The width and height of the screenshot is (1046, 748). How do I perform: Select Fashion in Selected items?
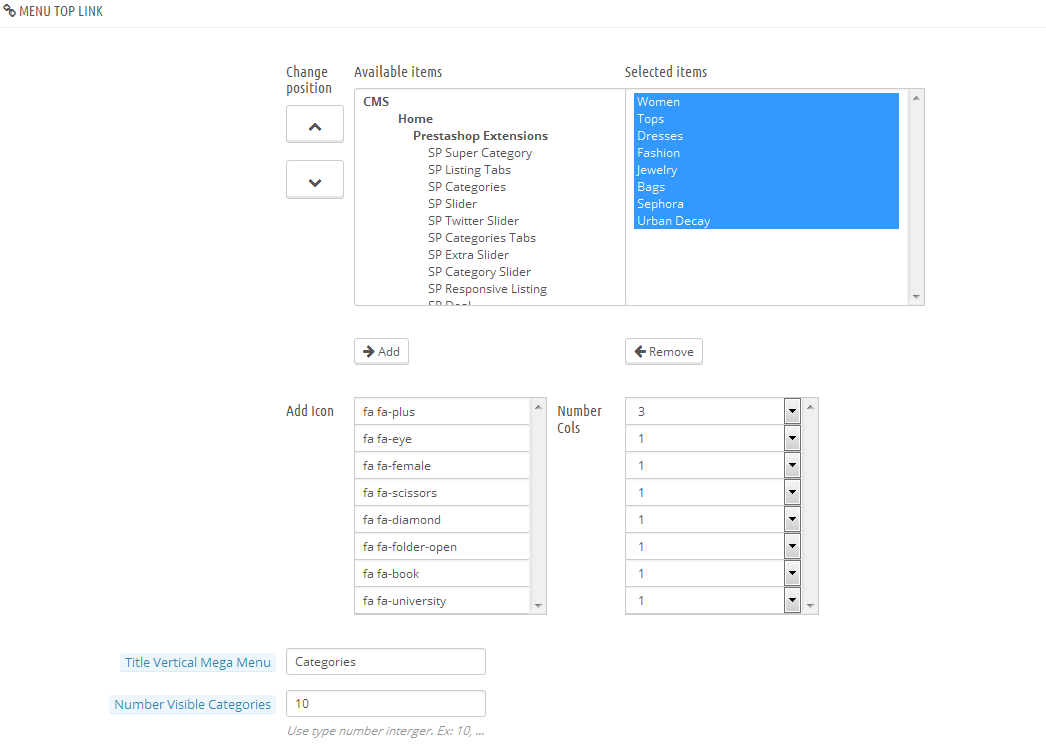(766, 153)
